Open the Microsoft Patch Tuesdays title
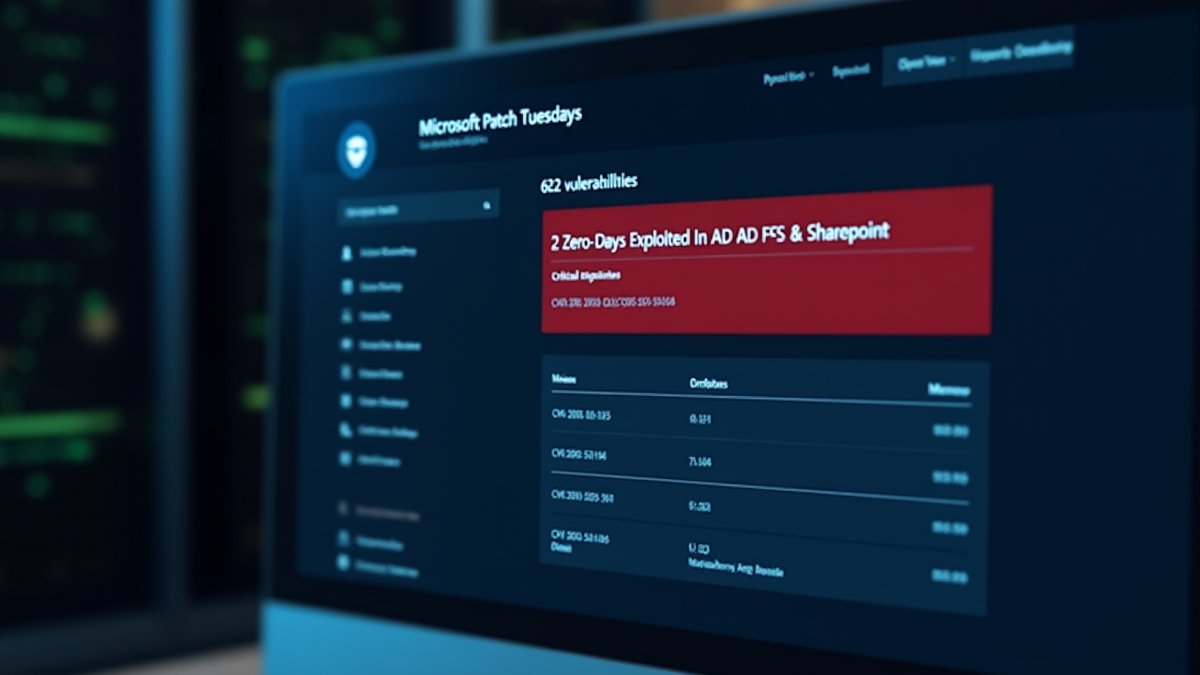Image resolution: width=1200 pixels, height=675 pixels. [500, 122]
